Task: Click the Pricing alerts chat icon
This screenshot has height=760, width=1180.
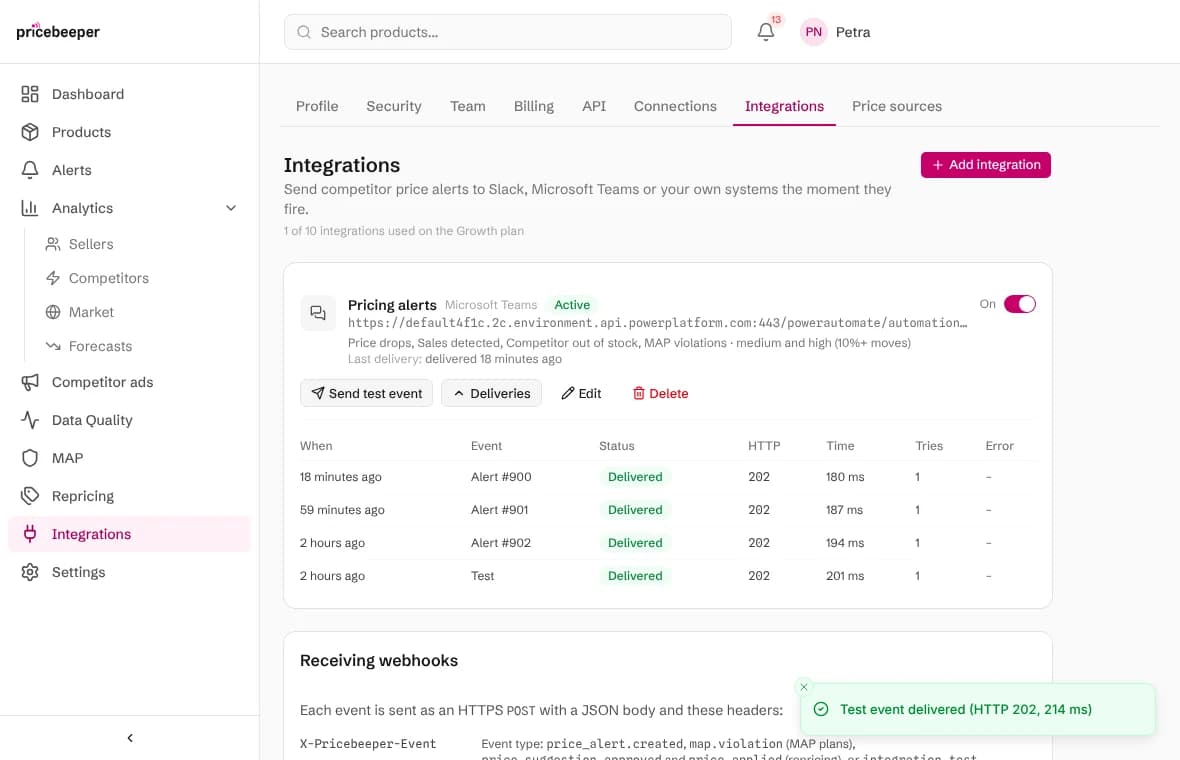Action: tap(318, 312)
